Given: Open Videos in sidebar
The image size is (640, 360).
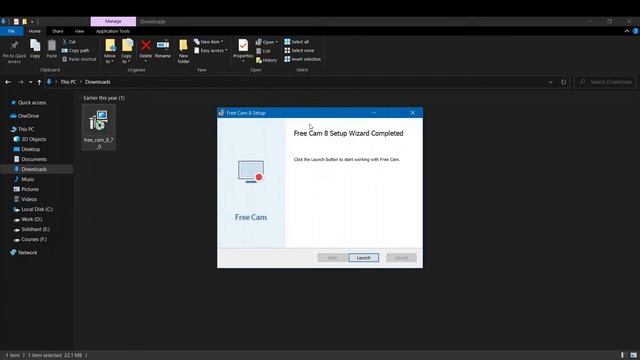Looking at the screenshot, I should tap(25, 199).
